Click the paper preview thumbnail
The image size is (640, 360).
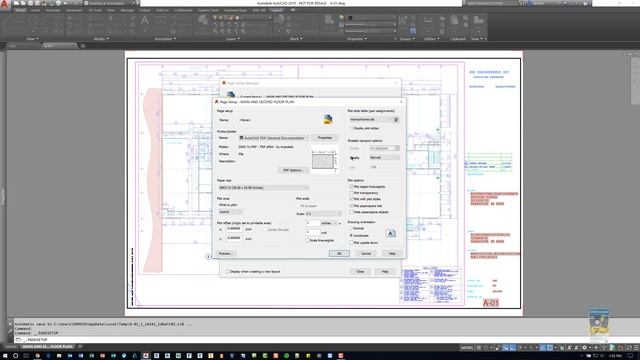point(324,160)
